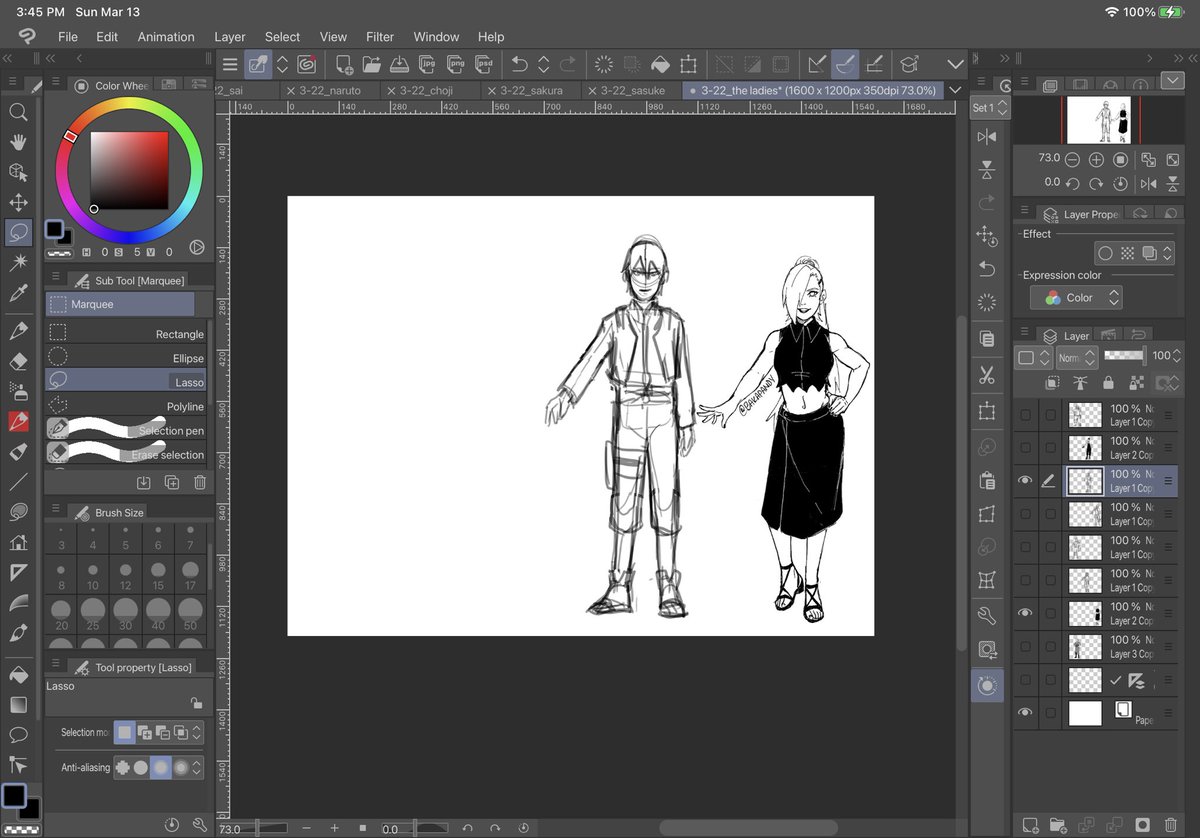Screen dimensions: 1200x838
Task: Open the File menu
Action: point(68,37)
